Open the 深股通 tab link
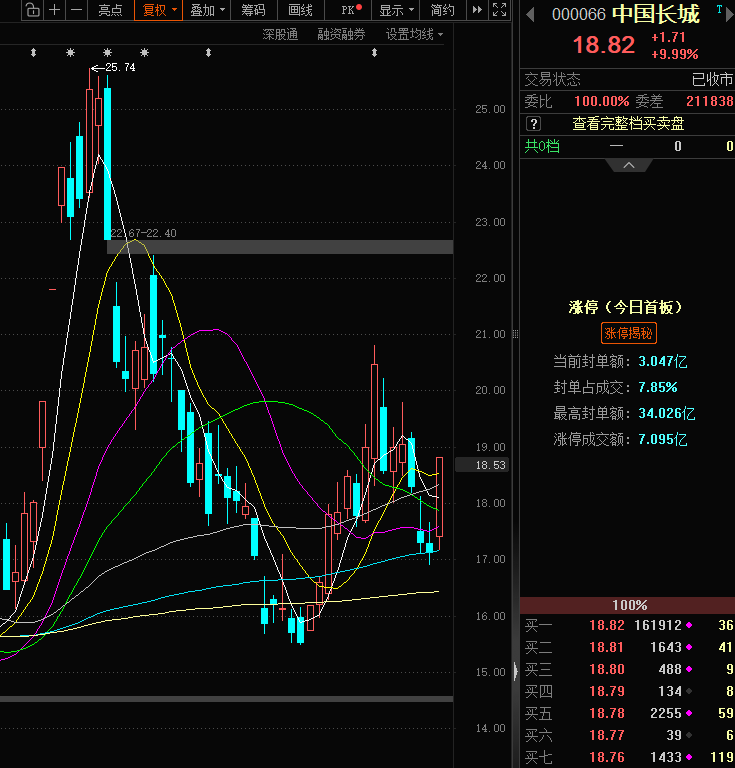 click(280, 34)
